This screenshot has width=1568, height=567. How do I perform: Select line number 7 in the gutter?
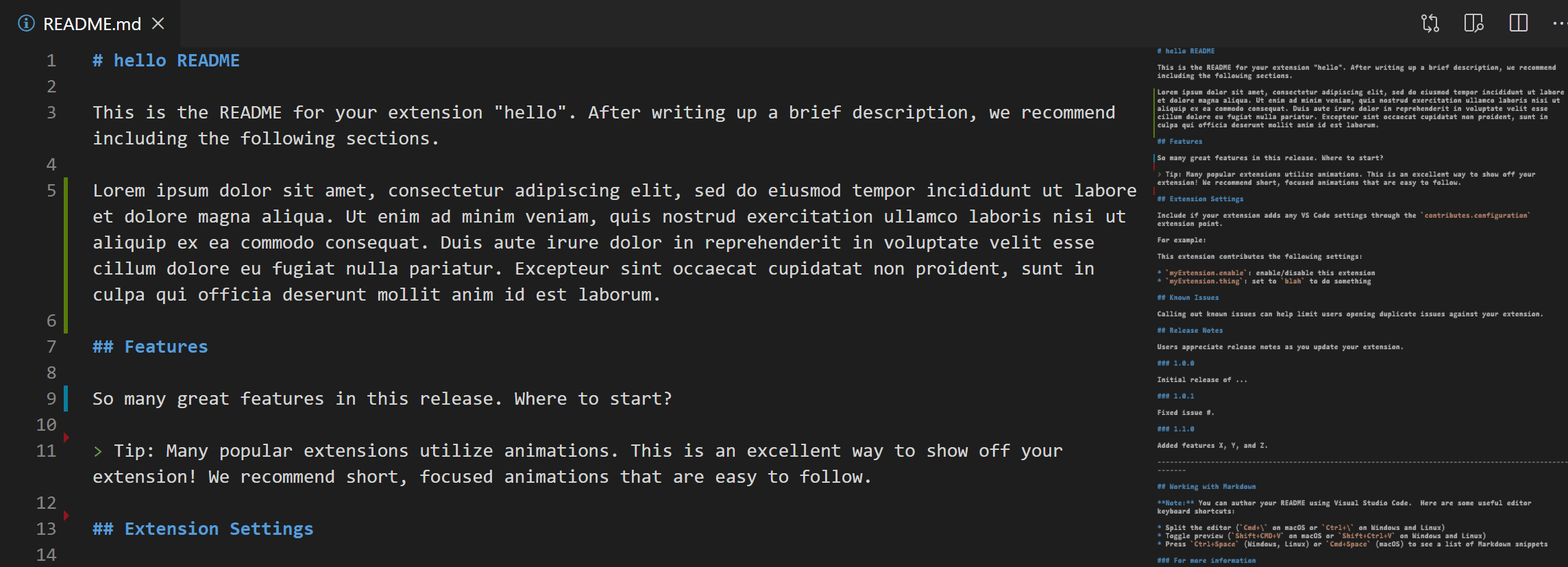[51, 346]
